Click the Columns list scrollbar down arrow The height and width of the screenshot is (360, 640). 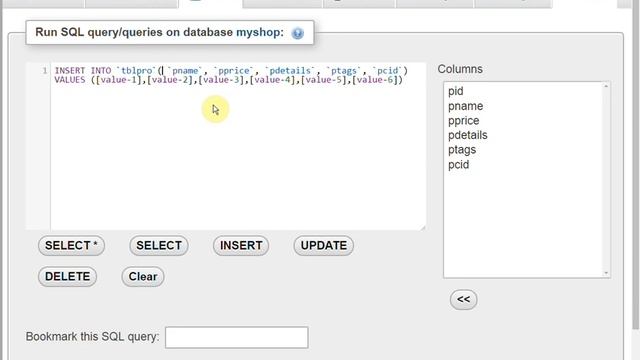coord(606,273)
